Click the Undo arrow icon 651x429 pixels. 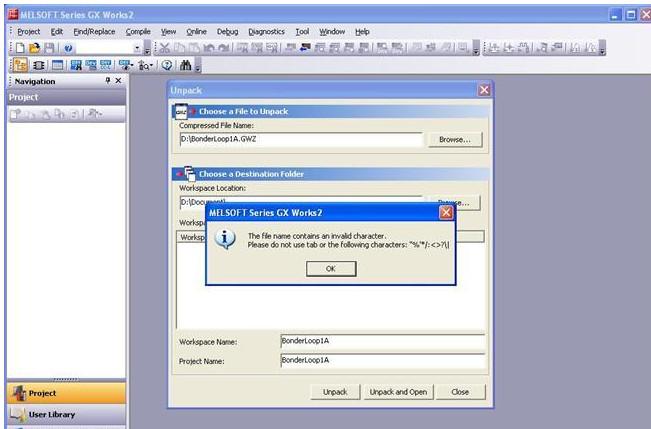[209, 48]
